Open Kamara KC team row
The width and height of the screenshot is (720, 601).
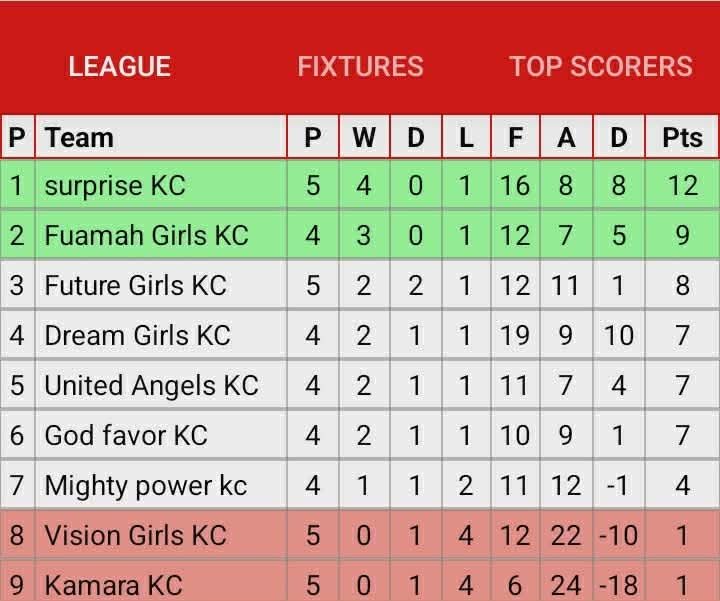tap(360, 582)
